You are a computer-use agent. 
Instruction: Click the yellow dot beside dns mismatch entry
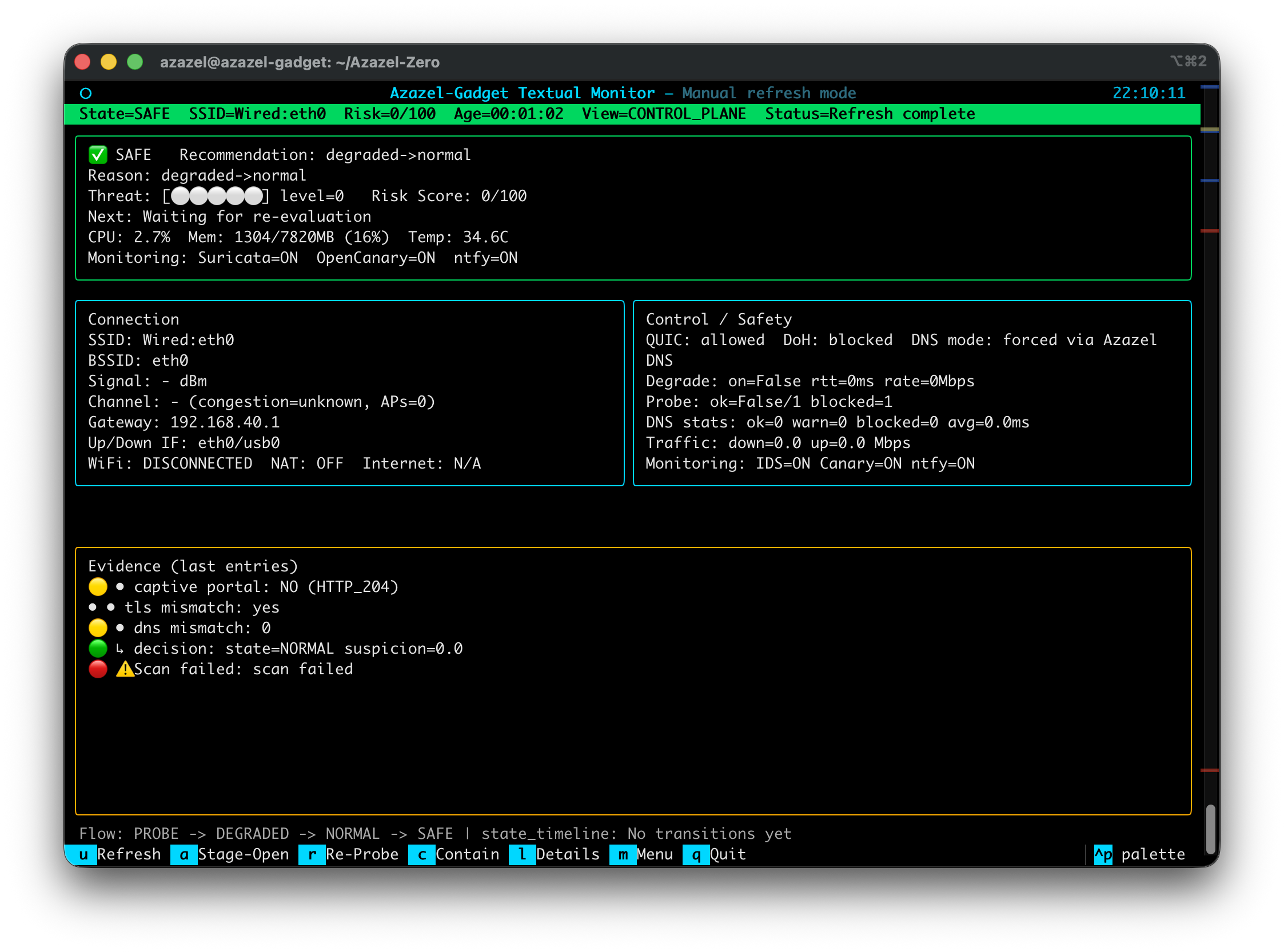(97, 627)
